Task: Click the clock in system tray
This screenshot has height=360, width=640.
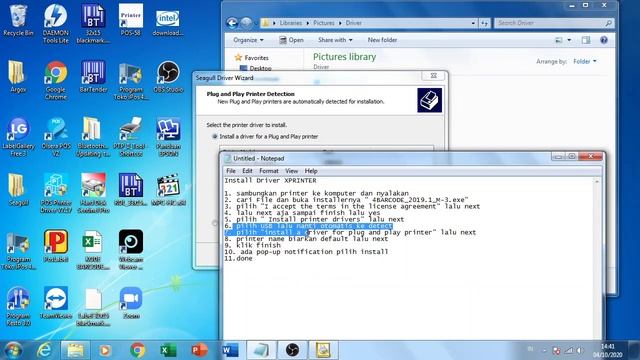Action: click(x=608, y=351)
